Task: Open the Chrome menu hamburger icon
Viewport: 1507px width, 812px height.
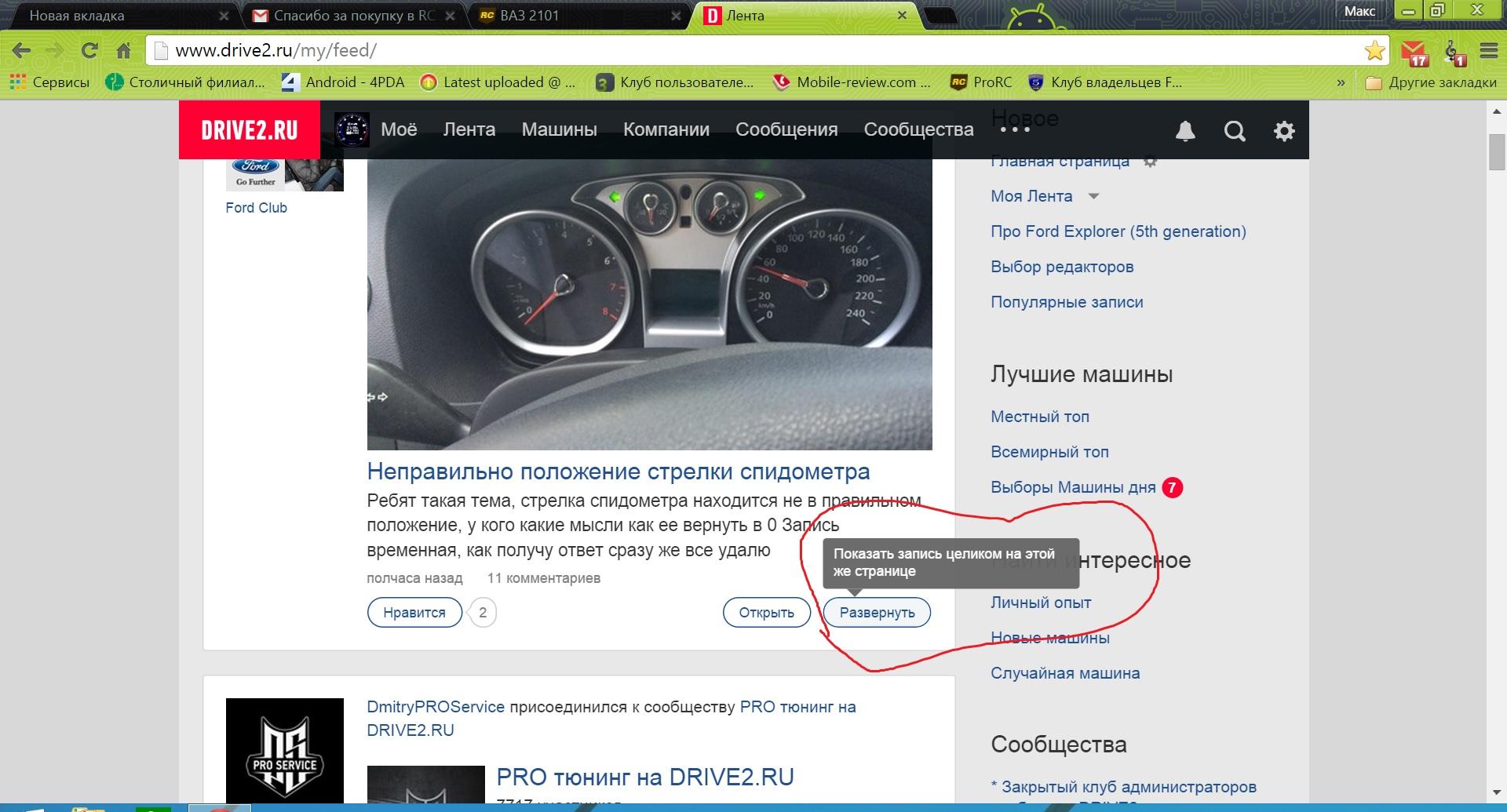Action: coord(1488,51)
